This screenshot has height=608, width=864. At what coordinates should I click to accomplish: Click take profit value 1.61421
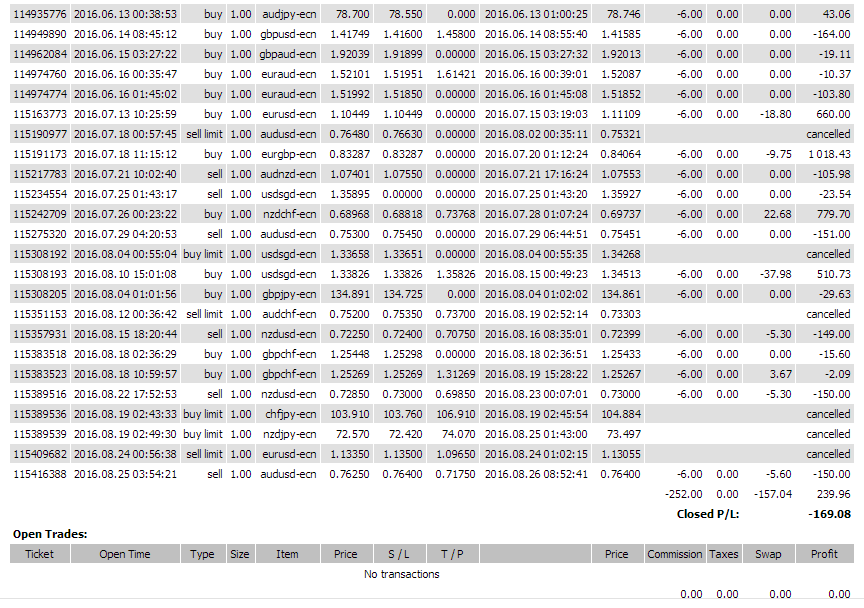(455, 74)
